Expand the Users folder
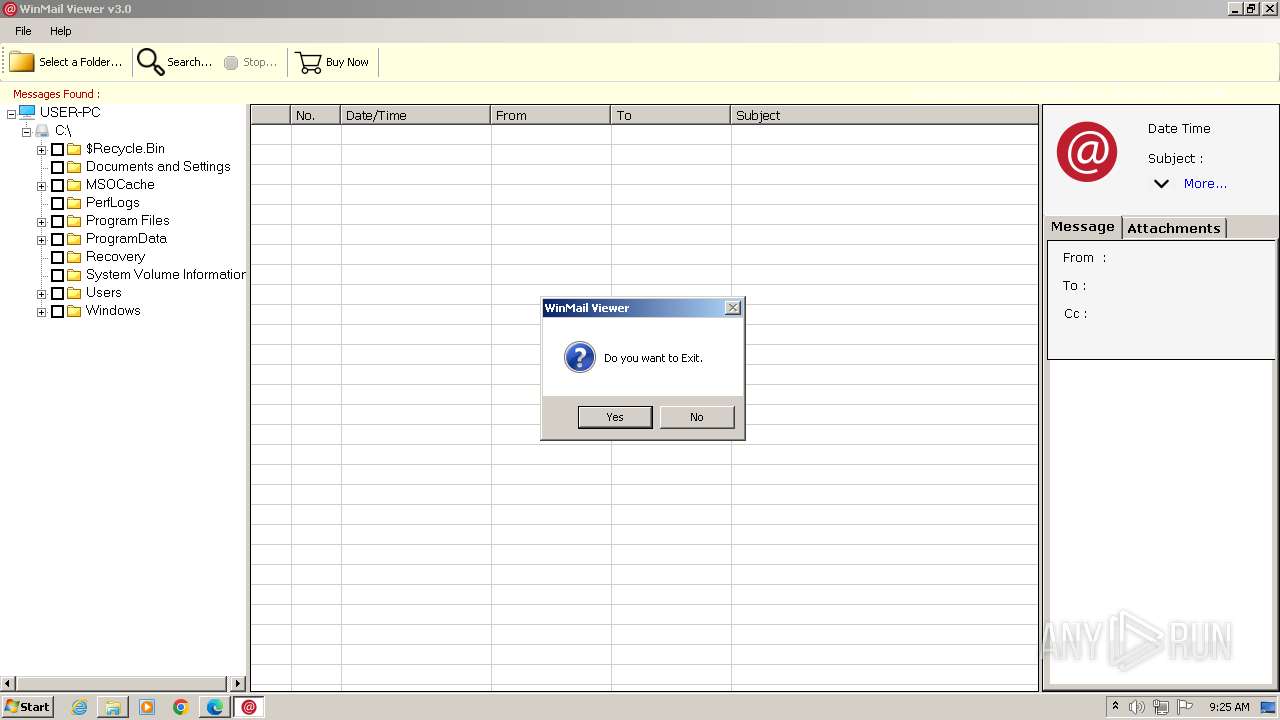This screenshot has width=1280, height=720. (x=41, y=294)
